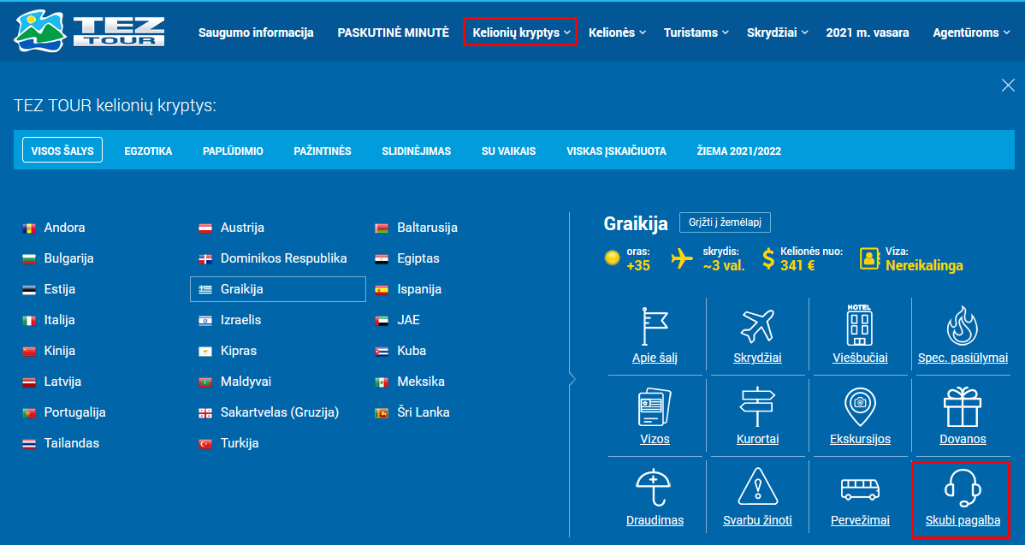The width and height of the screenshot is (1025, 545).
Task: Click the yellow airplane flight-time icon
Action: 681,259
